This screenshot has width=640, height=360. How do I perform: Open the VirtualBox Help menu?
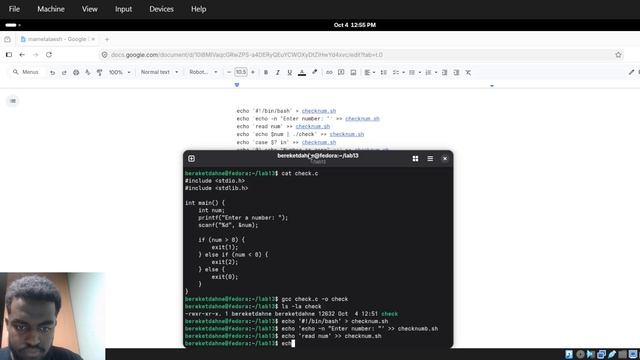(199, 9)
